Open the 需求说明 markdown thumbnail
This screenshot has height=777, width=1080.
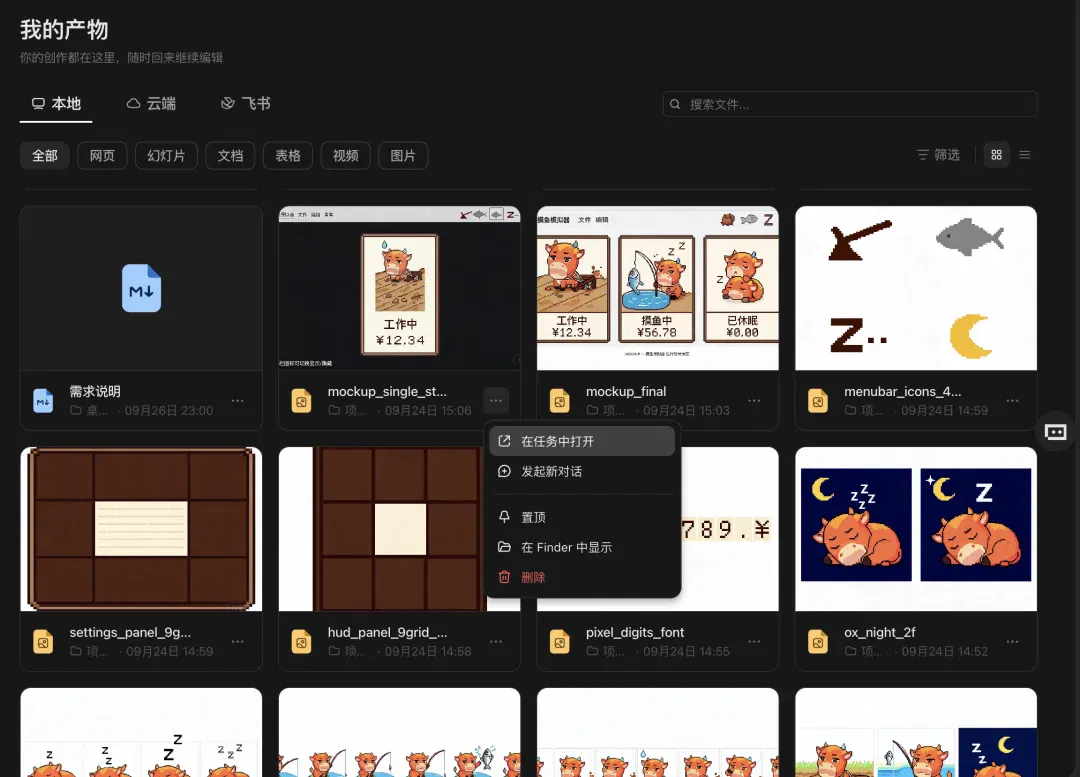click(141, 288)
